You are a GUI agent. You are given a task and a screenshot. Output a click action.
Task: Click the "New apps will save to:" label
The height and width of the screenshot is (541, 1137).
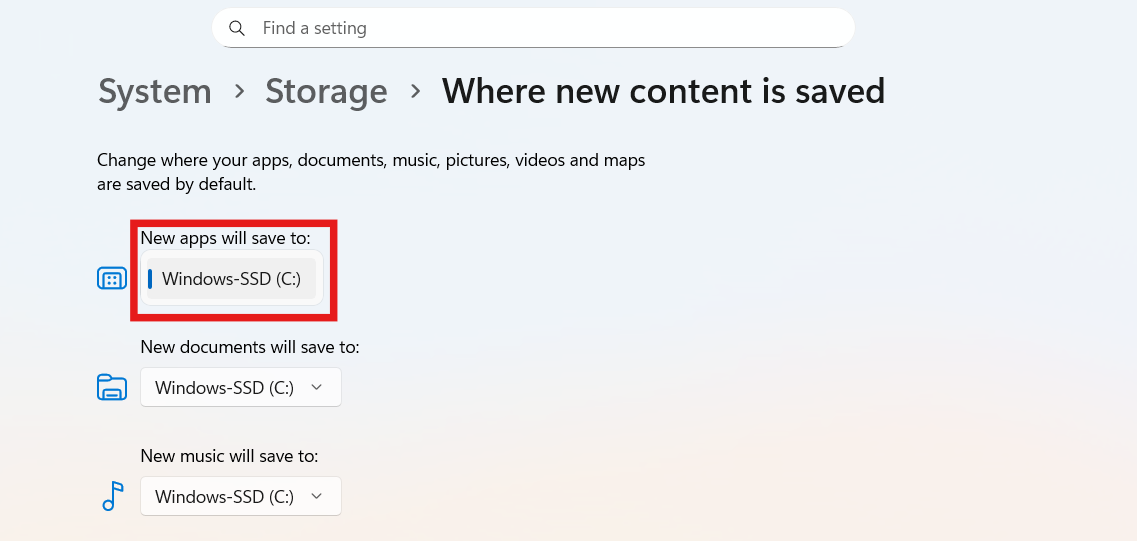225,238
